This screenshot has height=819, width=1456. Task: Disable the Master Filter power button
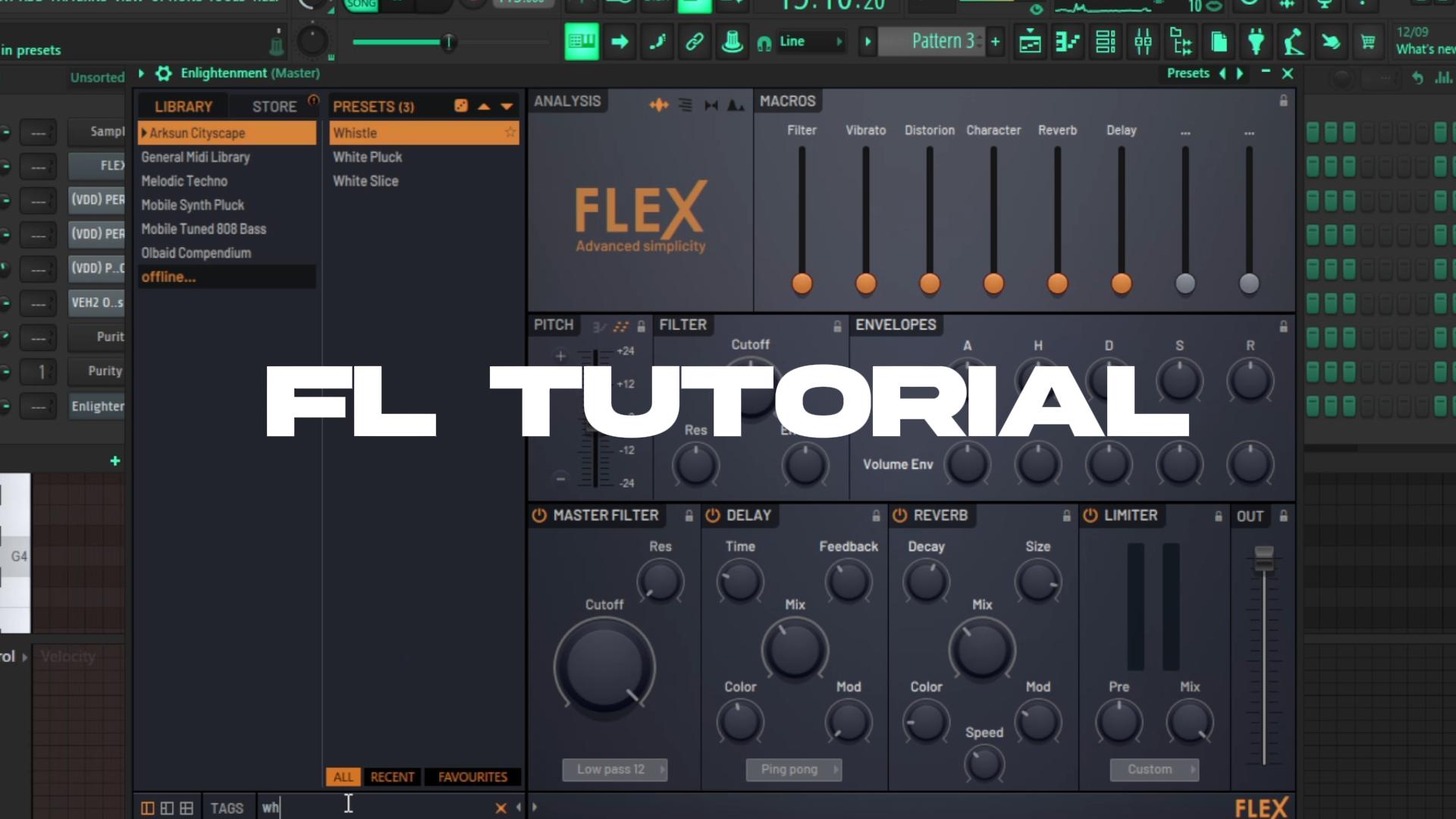[539, 516]
